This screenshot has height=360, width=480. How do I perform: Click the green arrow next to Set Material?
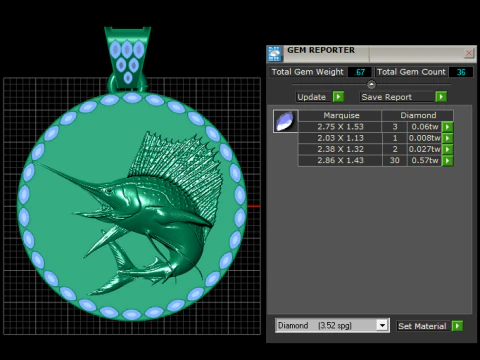click(457, 326)
